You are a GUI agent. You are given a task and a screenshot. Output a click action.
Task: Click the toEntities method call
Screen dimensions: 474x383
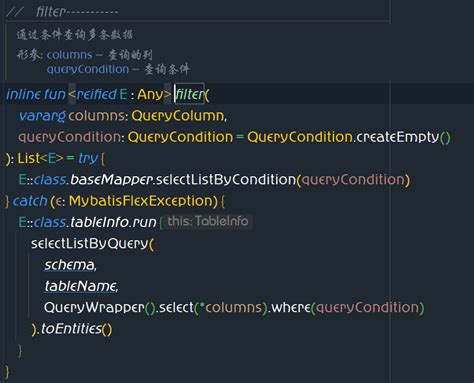coord(71,329)
